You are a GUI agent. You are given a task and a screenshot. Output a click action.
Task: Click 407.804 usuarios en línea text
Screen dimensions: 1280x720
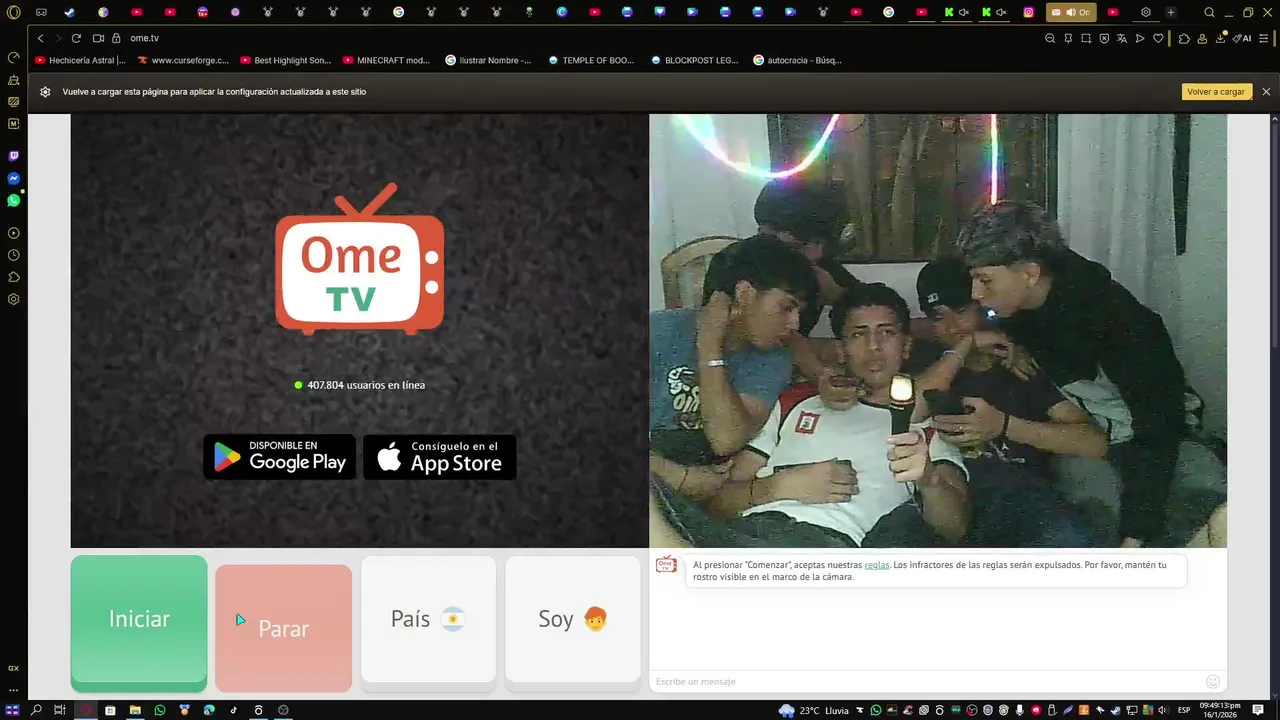tap(366, 385)
